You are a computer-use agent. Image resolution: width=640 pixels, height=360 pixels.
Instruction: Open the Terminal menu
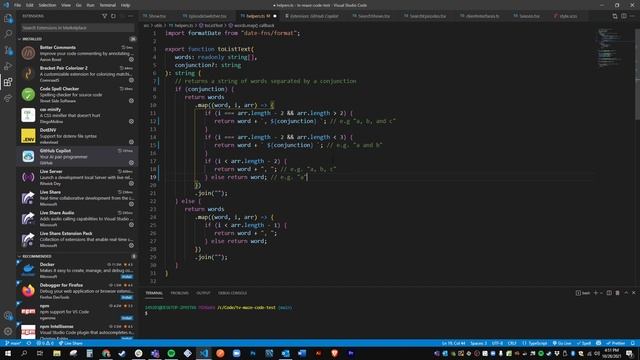click(x=108, y=5)
